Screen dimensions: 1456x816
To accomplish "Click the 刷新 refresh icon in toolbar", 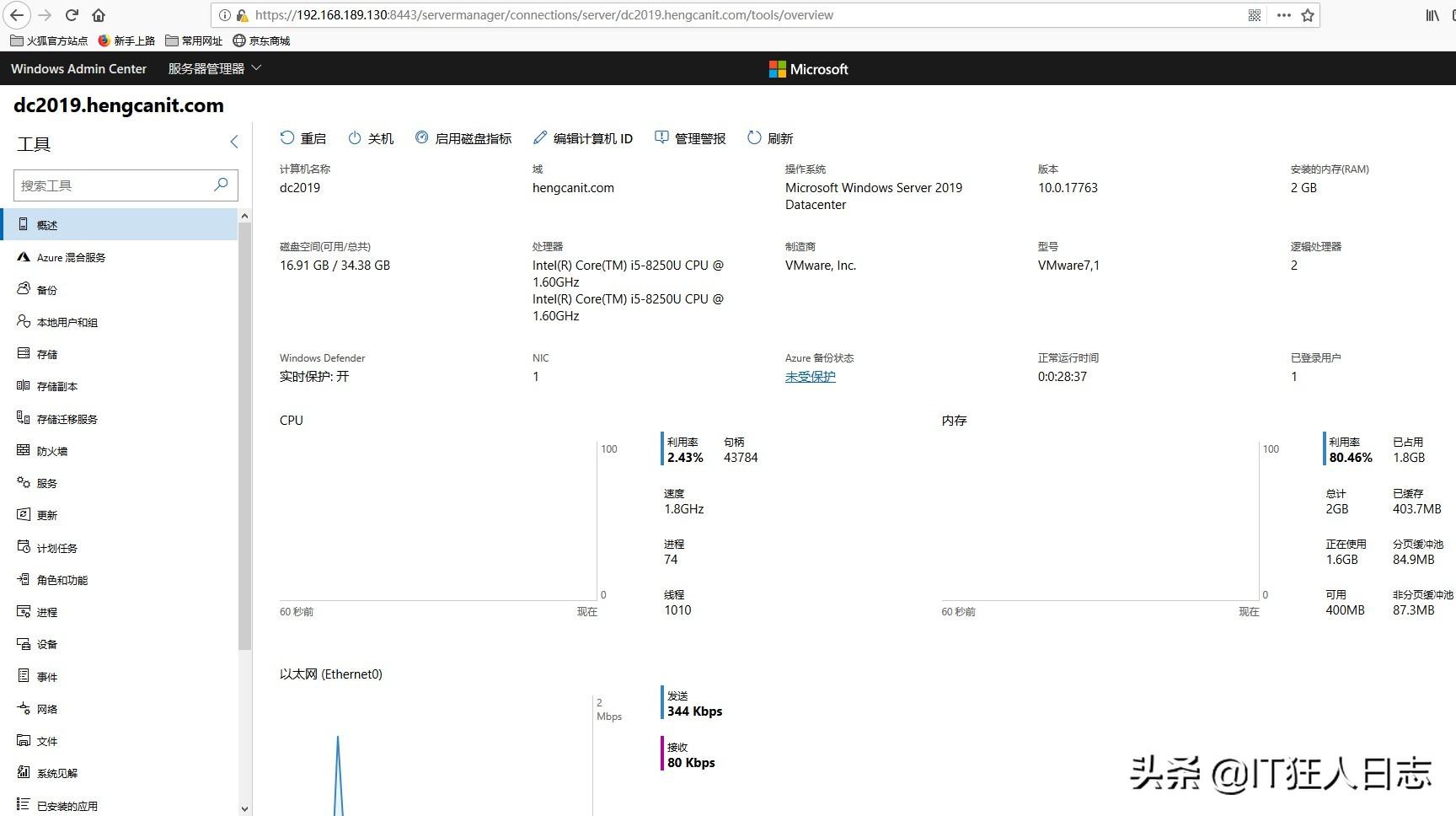I will pyautogui.click(x=754, y=137).
